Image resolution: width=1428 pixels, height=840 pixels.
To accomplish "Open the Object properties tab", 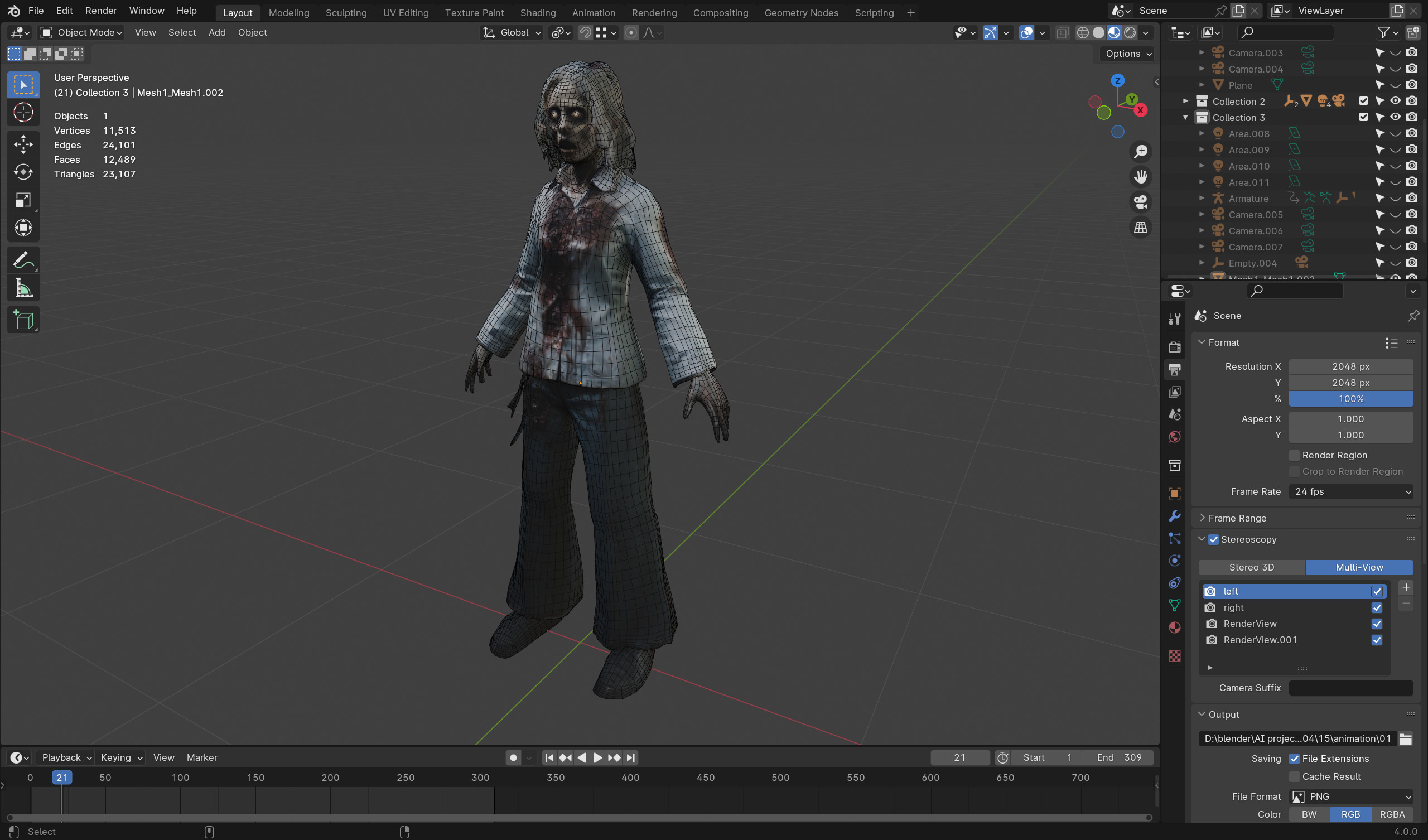I will pos(1174,494).
